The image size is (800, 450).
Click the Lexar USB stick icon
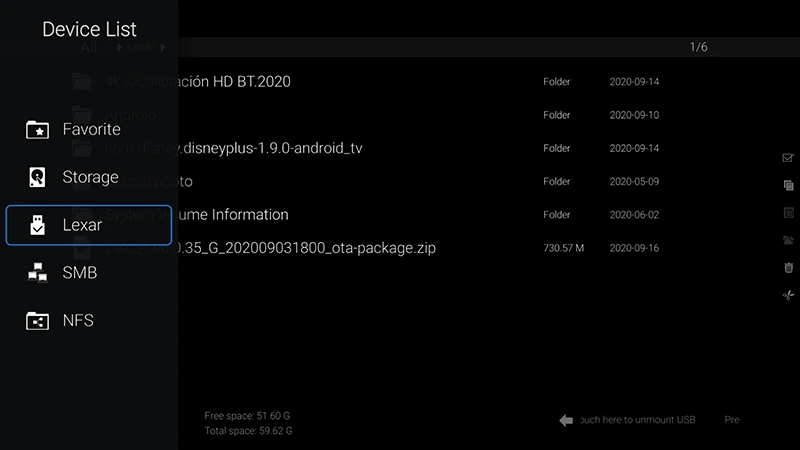37,225
